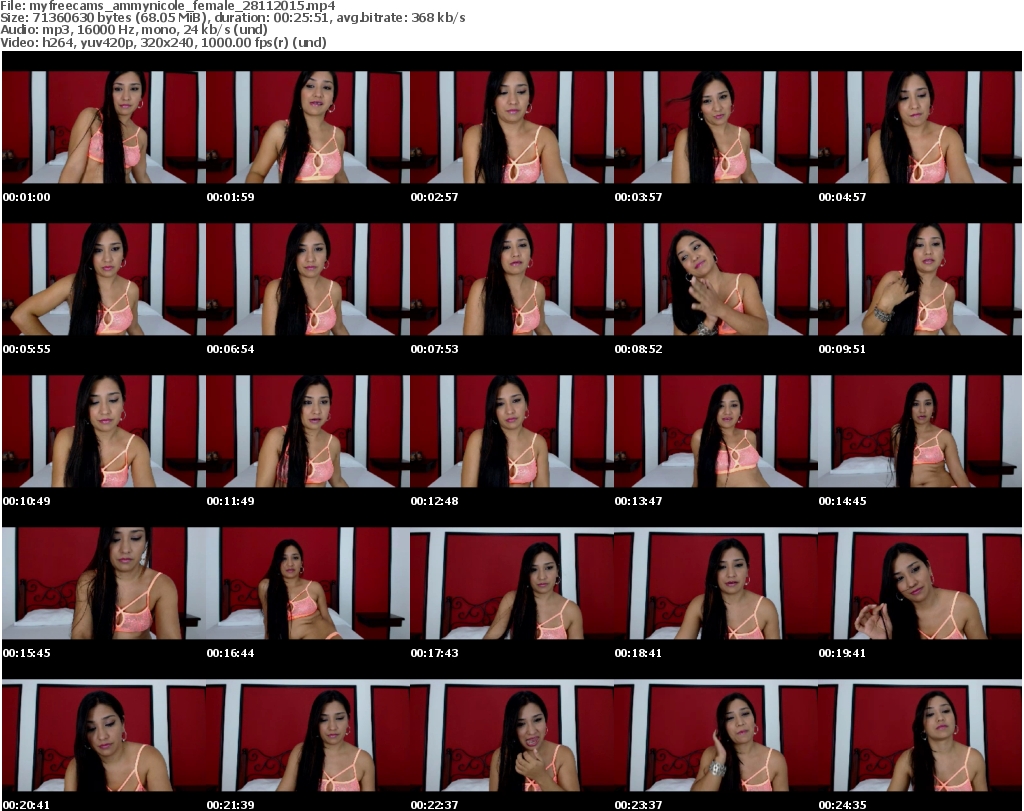Choose the thumbnail labeled 00:23:37
The image size is (1024, 811).
pyautogui.click(x=716, y=735)
